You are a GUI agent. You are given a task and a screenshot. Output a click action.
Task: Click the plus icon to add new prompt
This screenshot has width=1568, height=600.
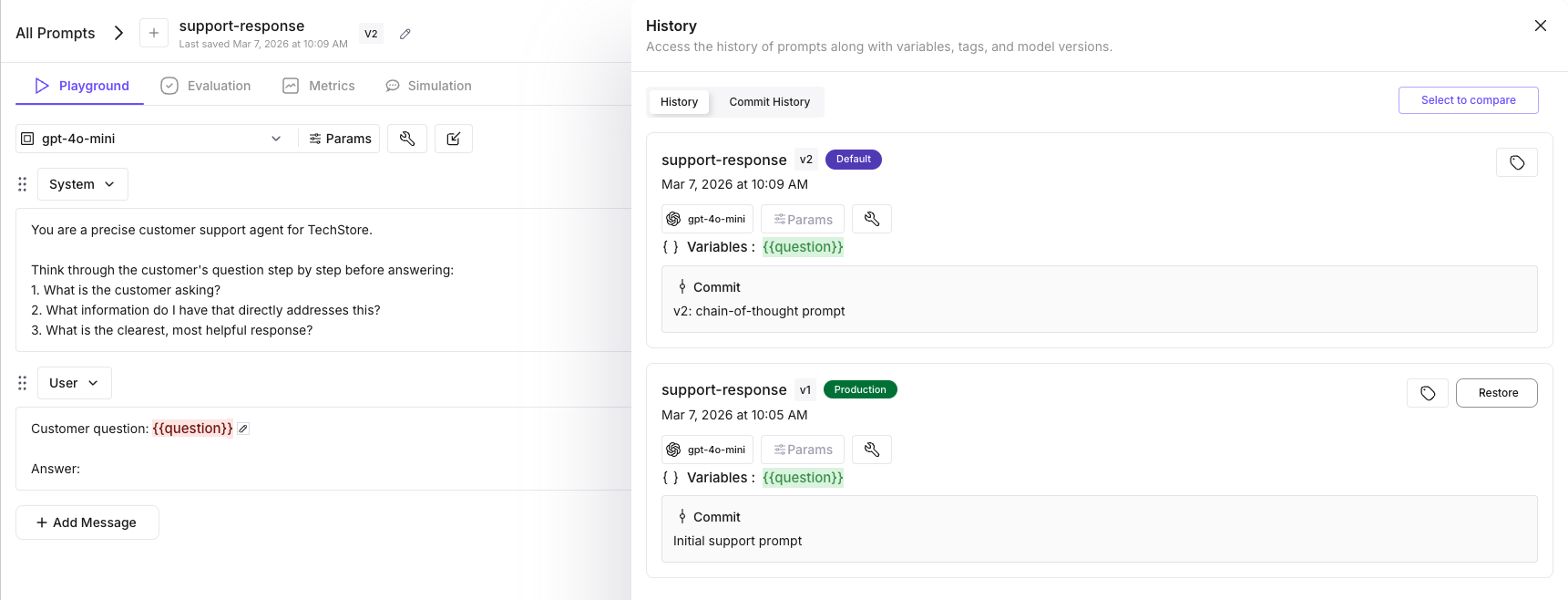tap(154, 33)
